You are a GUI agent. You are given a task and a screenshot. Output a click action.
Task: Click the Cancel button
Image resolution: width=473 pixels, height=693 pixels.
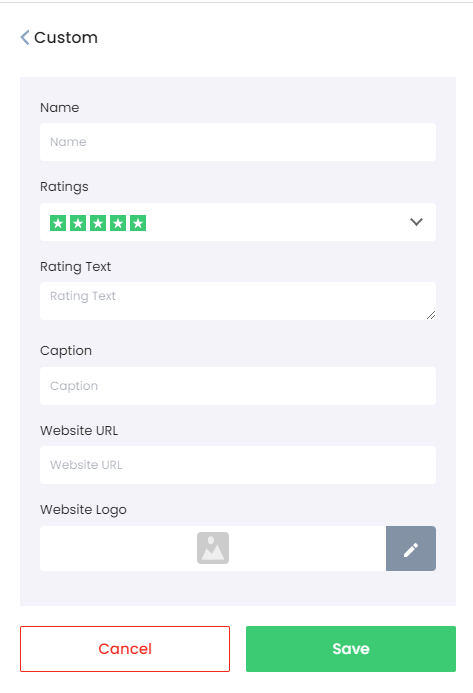coord(125,649)
